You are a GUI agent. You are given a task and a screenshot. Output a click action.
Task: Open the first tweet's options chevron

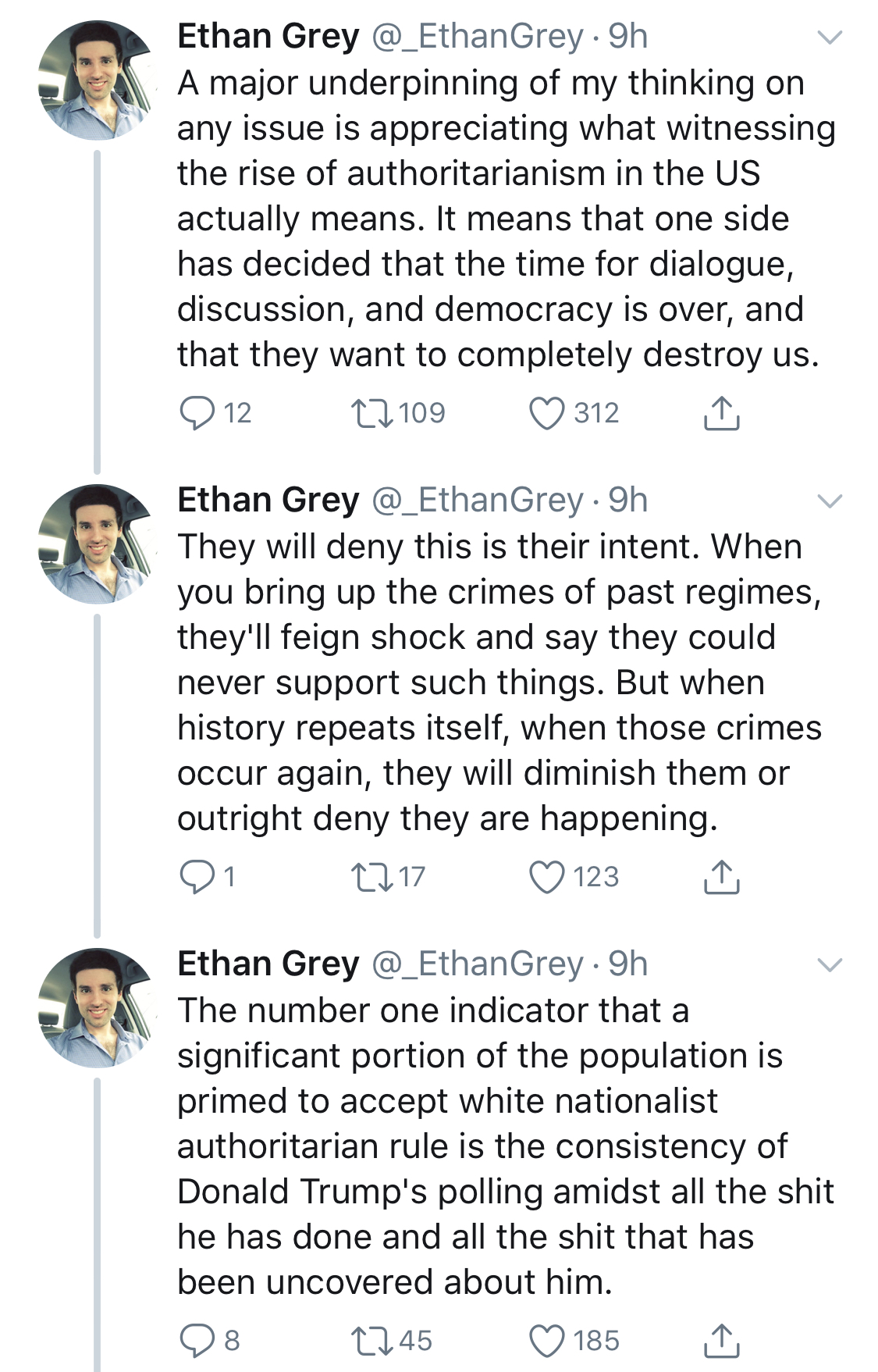[x=830, y=37]
